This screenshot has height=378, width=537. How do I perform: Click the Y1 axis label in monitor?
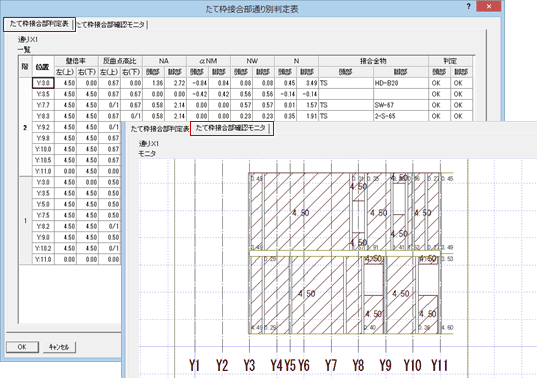[x=195, y=365]
